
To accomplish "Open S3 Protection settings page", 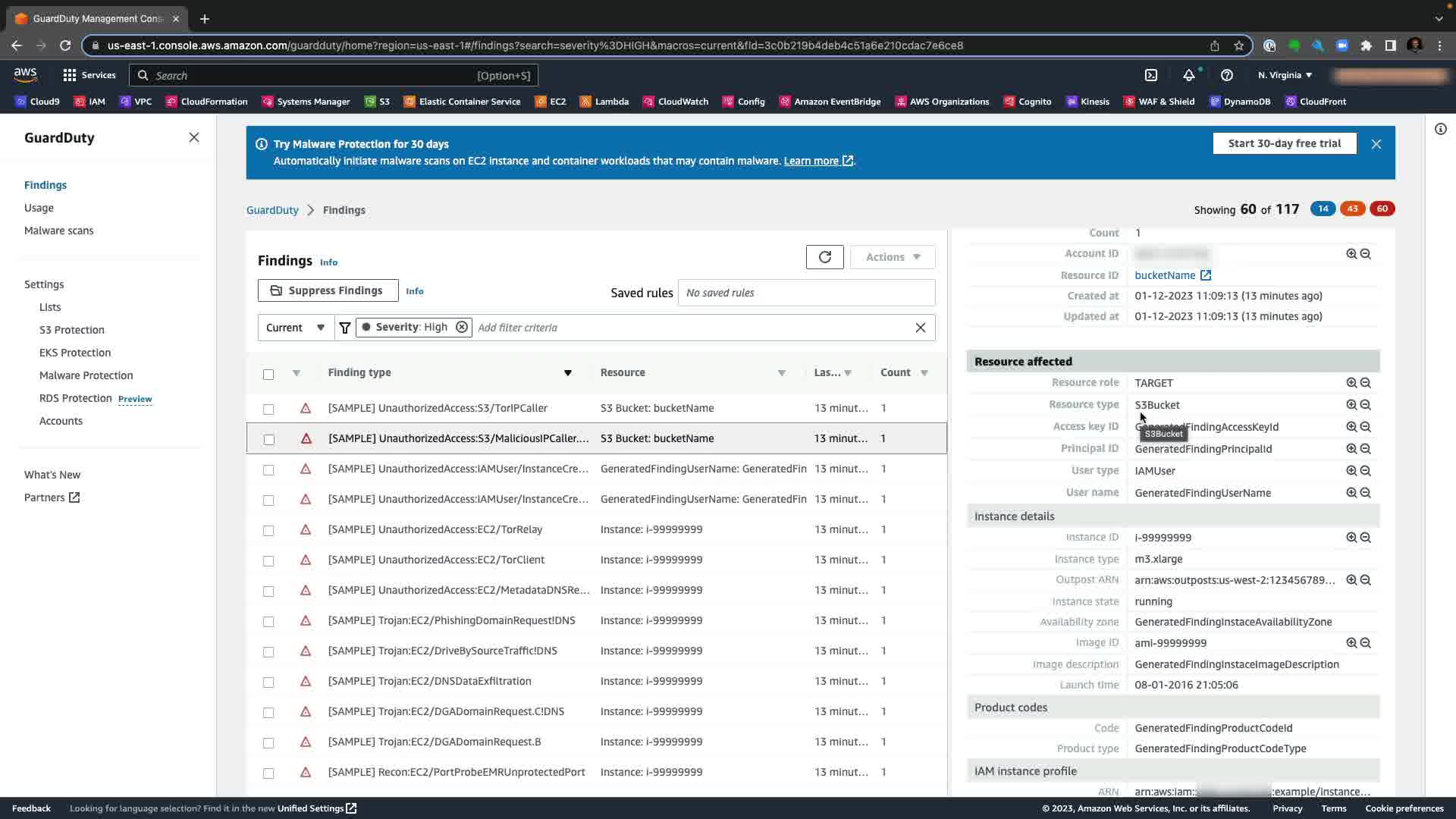I will click(72, 330).
